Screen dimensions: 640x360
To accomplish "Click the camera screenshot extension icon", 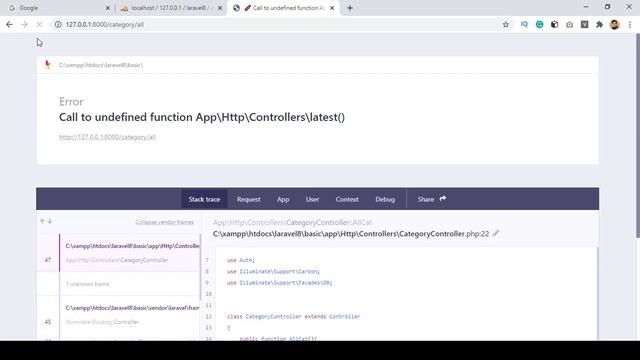I will pyautogui.click(x=569, y=24).
